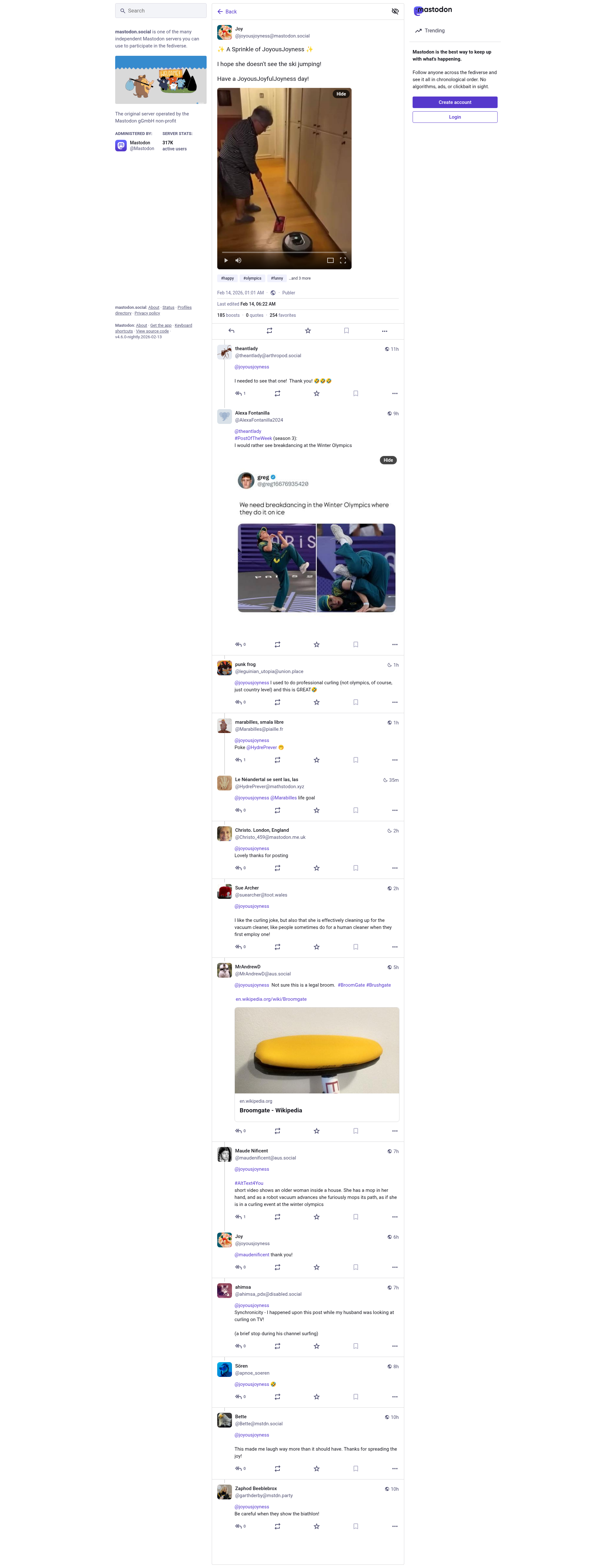Go Back to previous page

pyautogui.click(x=227, y=12)
